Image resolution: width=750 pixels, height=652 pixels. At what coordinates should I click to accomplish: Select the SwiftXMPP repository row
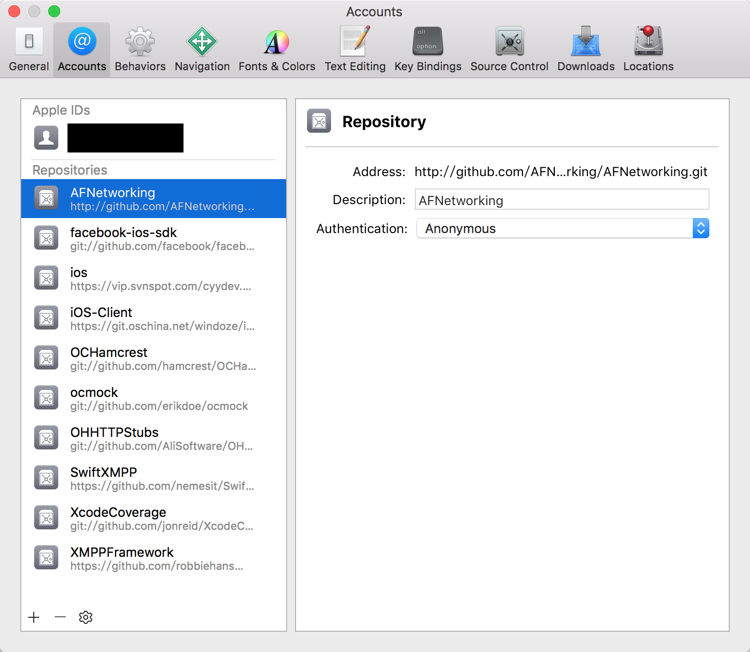tap(154, 478)
